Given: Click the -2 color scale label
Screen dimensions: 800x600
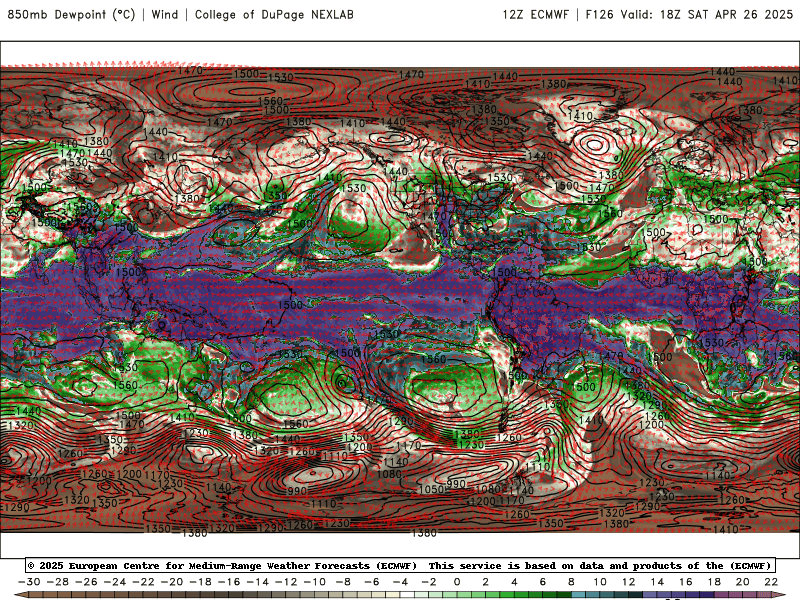Looking at the screenshot, I should tap(429, 582).
